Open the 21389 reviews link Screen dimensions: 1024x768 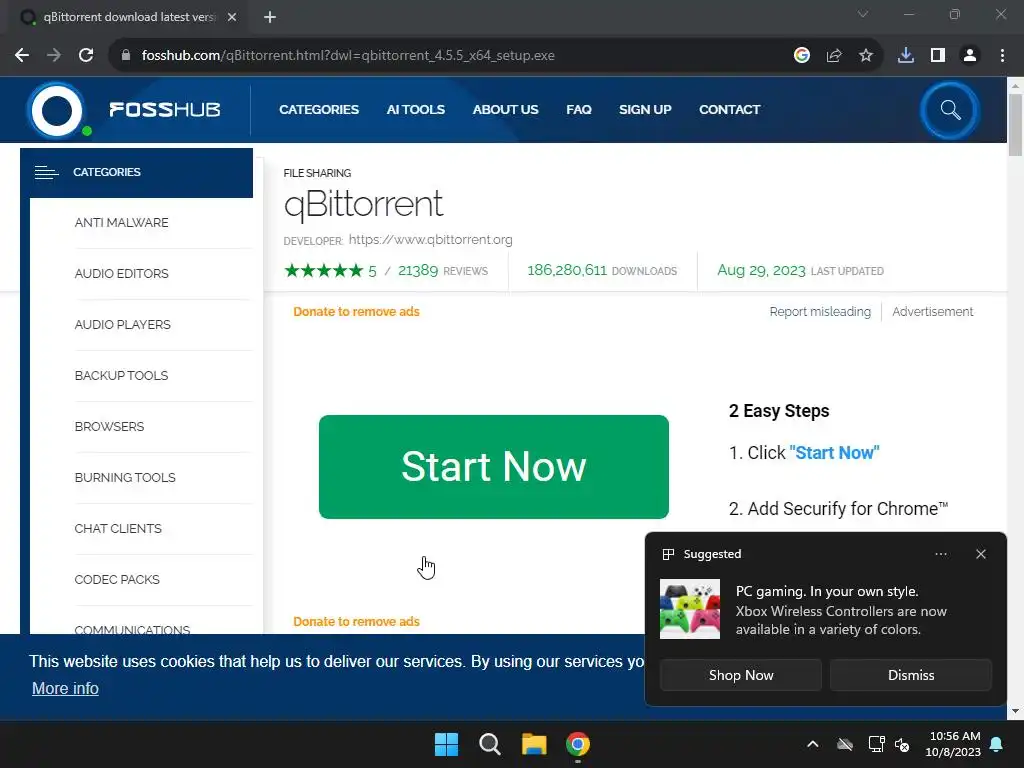[443, 270]
